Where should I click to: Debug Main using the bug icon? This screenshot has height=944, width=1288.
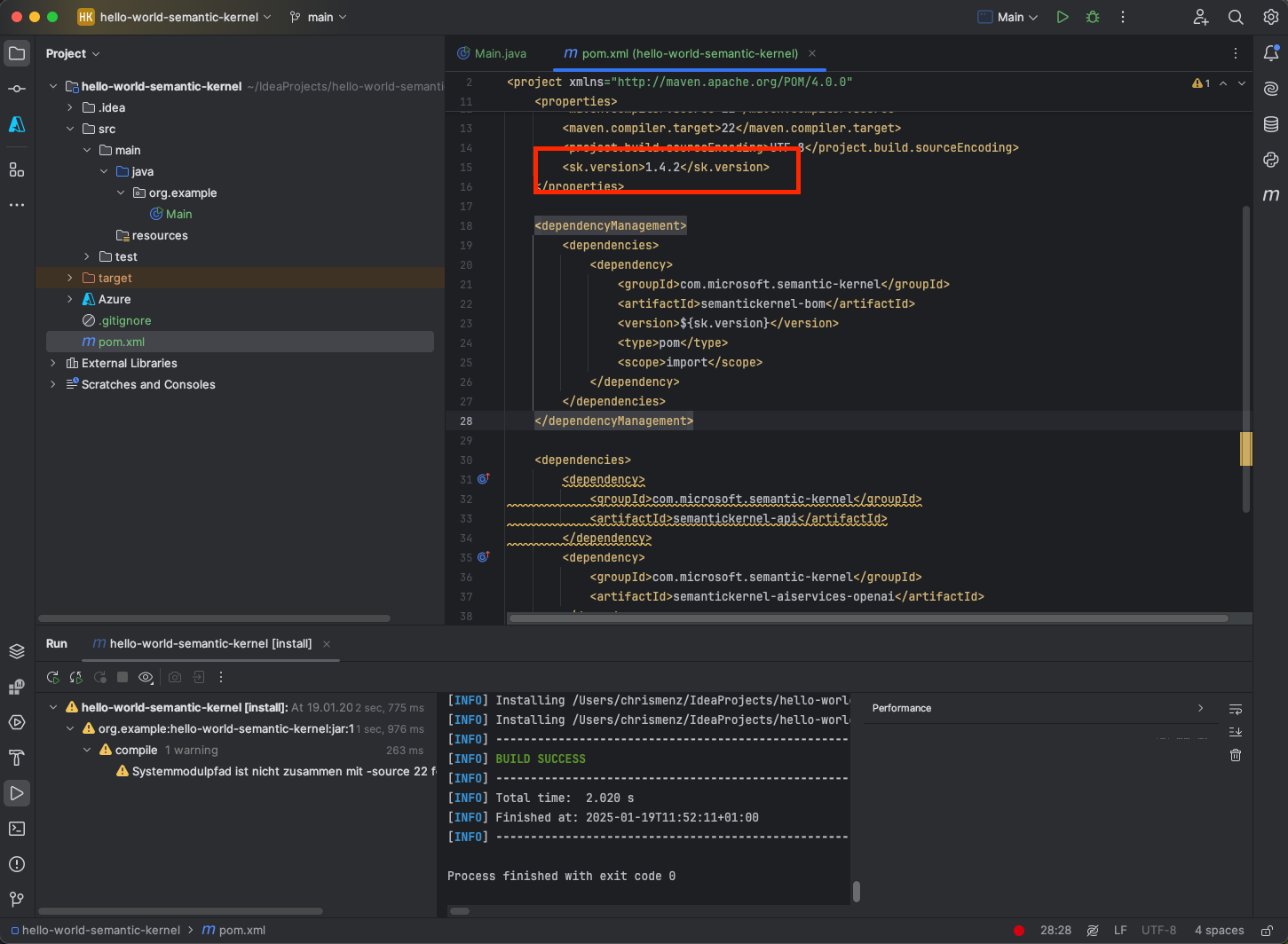pos(1093,17)
